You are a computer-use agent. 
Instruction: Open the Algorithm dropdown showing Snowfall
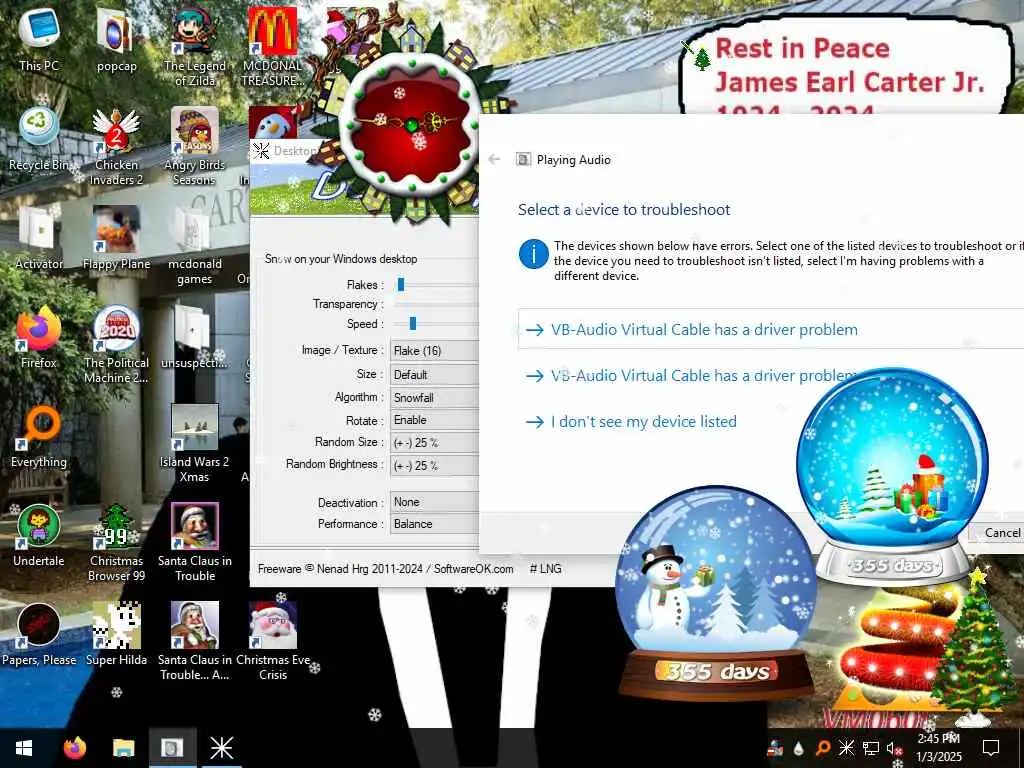click(434, 398)
